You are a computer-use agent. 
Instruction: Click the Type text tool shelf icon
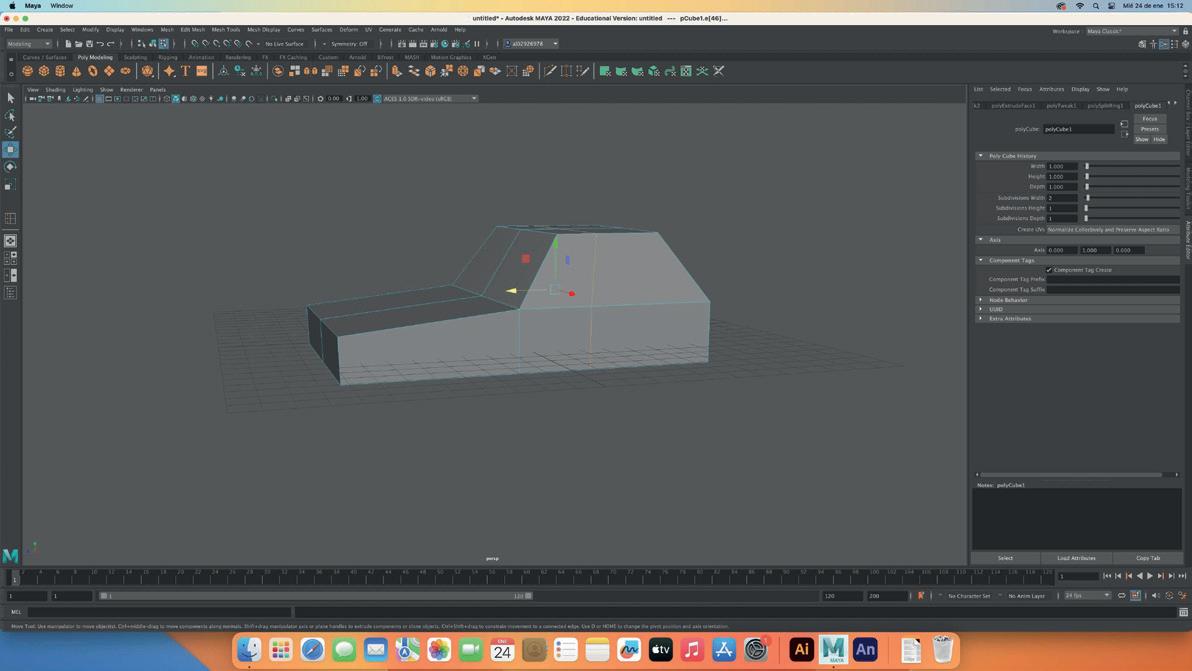(185, 71)
